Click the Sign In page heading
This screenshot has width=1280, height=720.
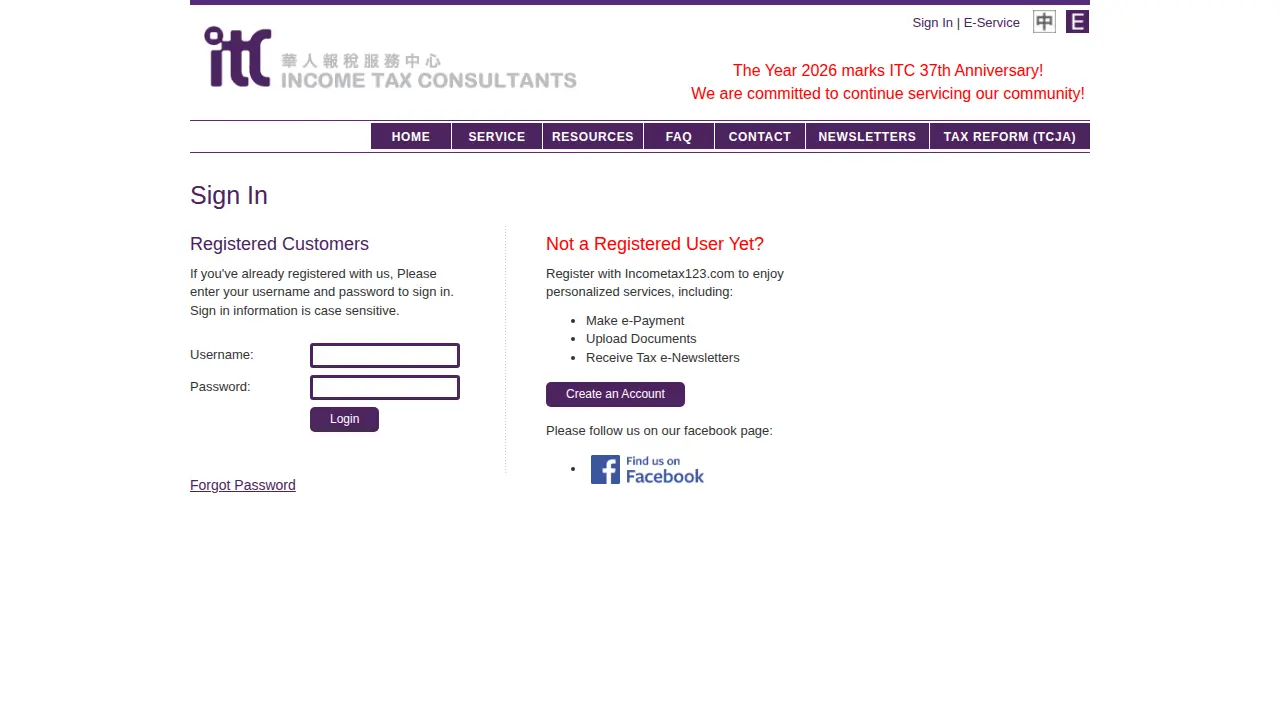tap(229, 195)
